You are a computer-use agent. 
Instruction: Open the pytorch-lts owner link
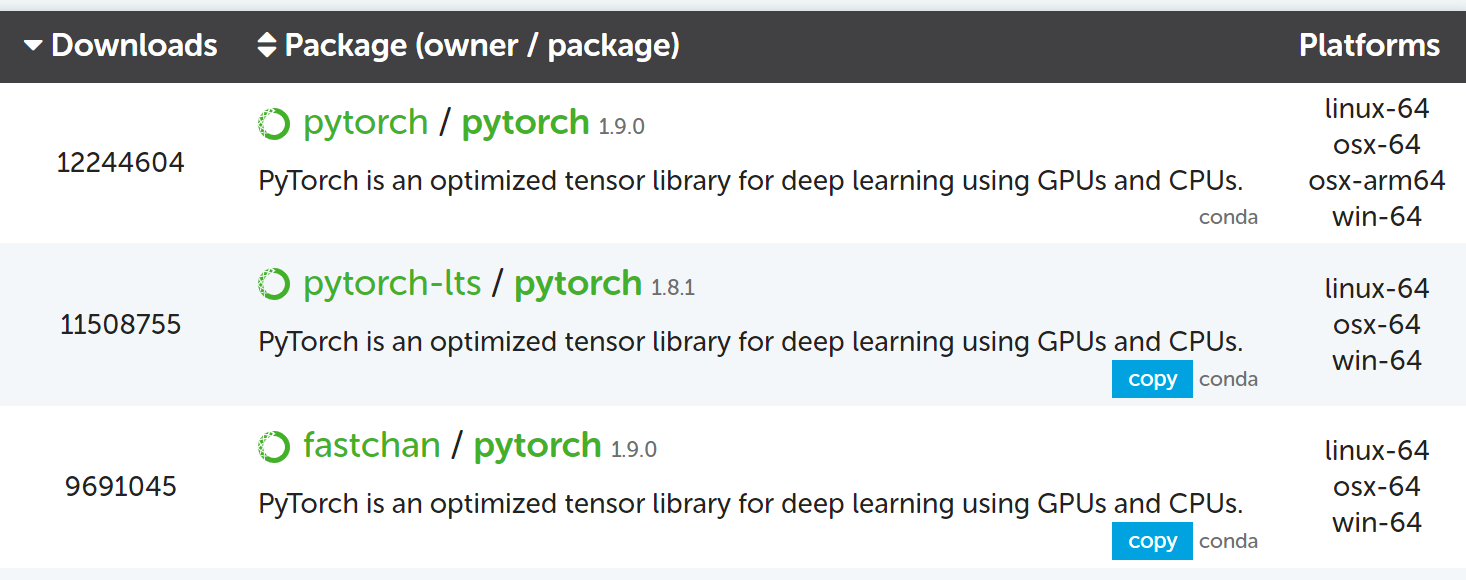tap(392, 284)
